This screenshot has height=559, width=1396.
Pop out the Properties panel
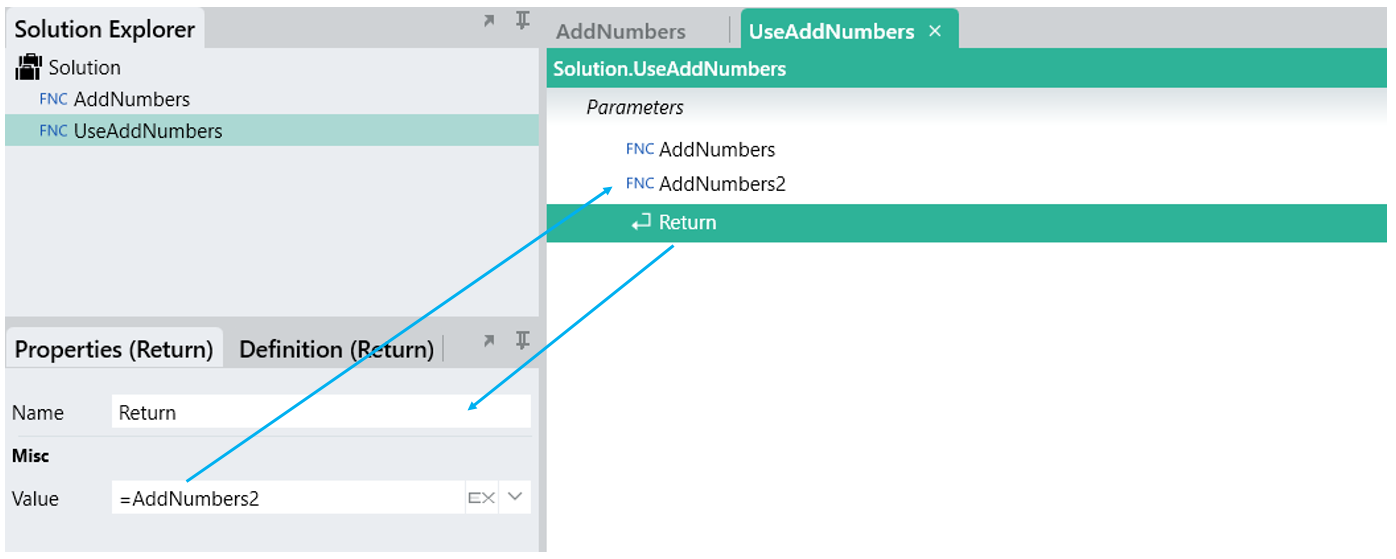[x=489, y=341]
